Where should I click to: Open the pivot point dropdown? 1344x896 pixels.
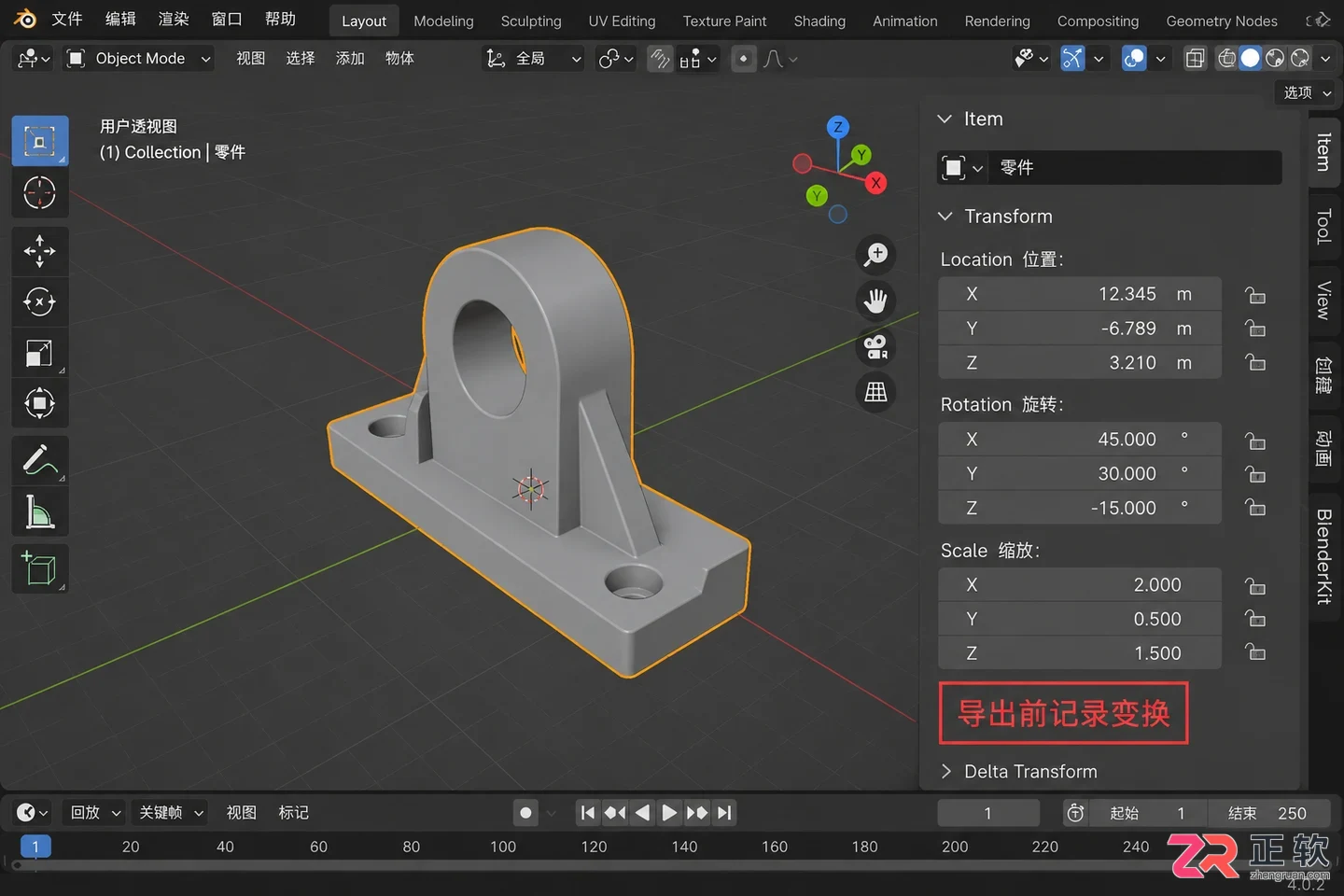pos(616,59)
